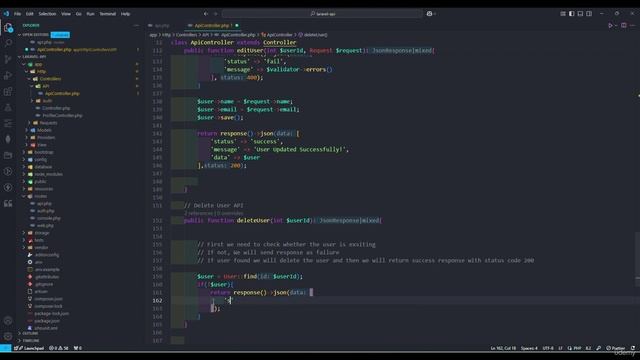Click the Run Code play icon

(611, 25)
